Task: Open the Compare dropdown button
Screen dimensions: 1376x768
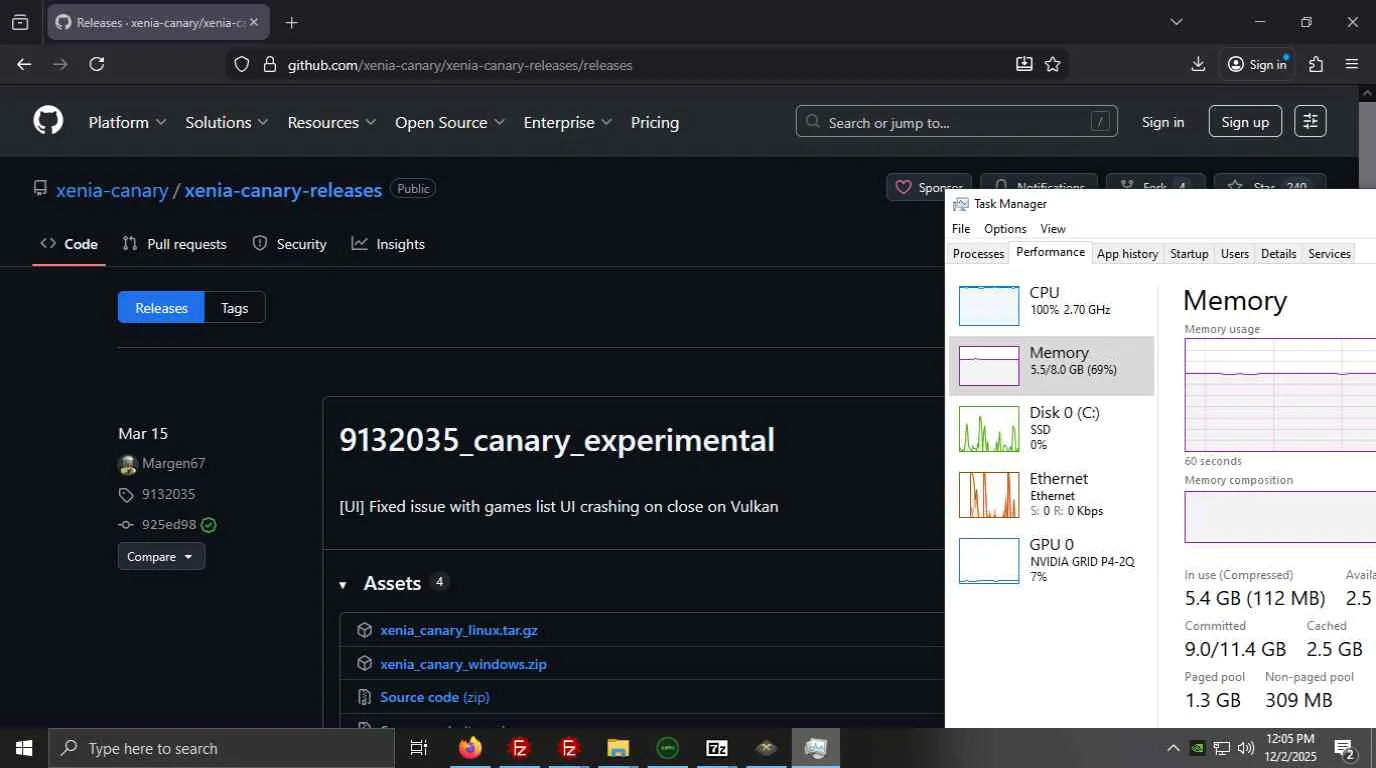Action: [x=161, y=556]
